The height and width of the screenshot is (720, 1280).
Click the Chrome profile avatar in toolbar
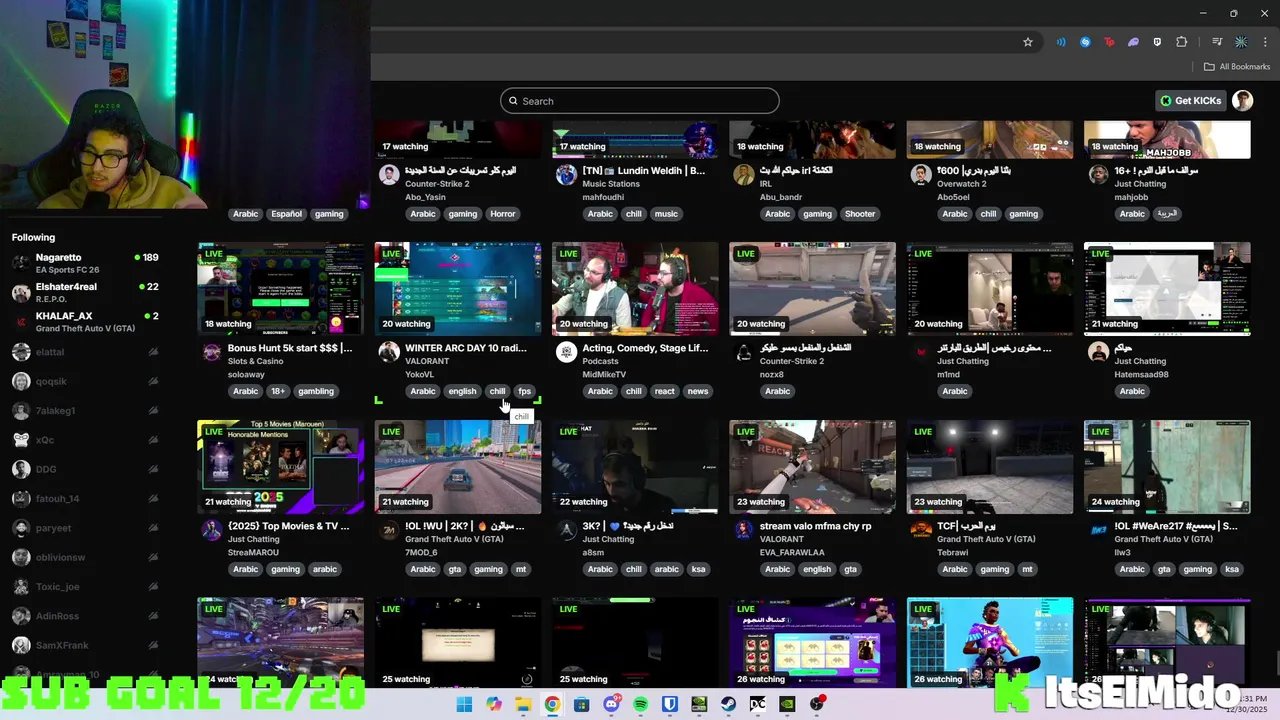point(1241,42)
